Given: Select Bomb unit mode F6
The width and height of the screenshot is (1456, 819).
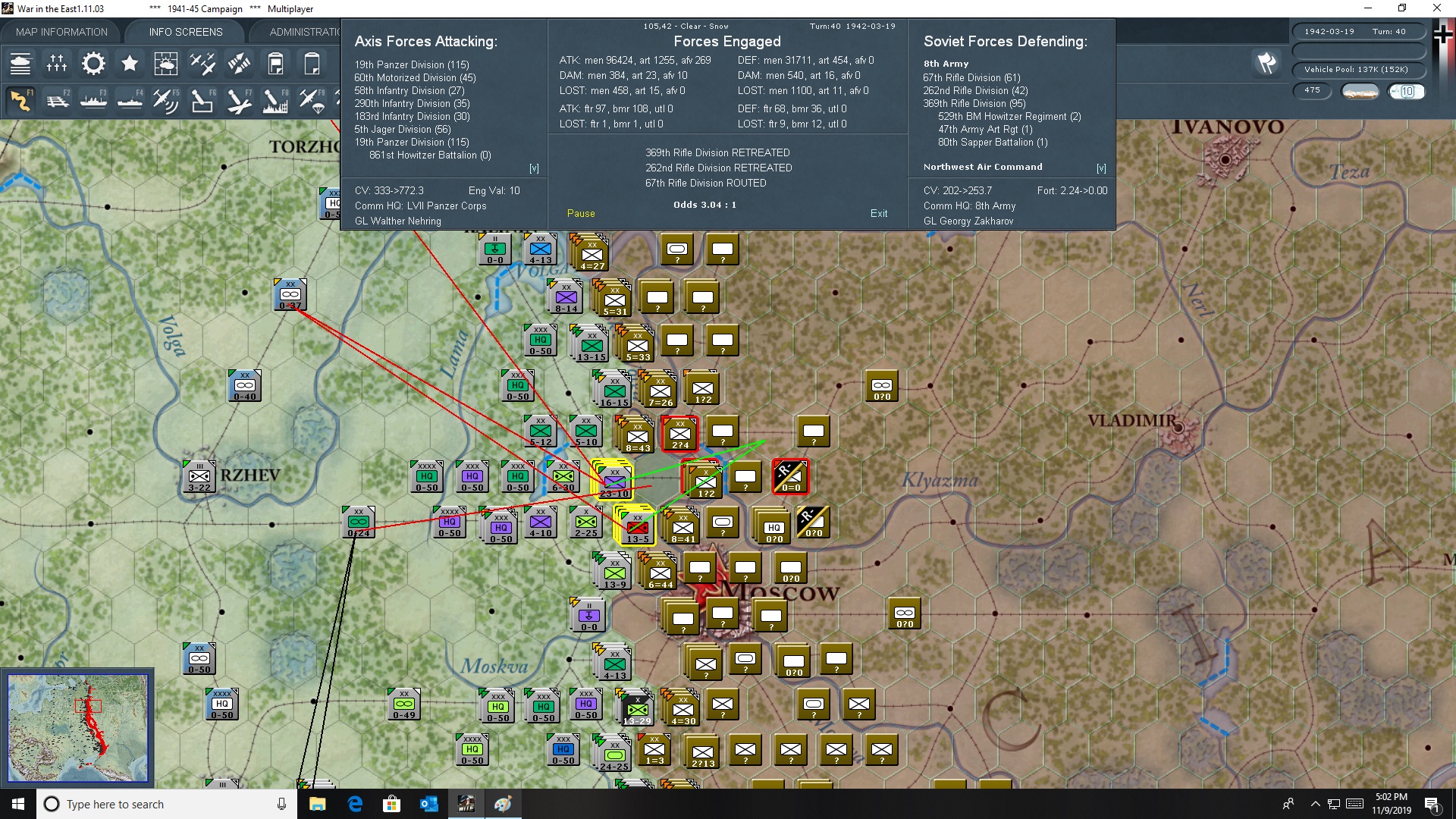Looking at the screenshot, I should [x=202, y=100].
